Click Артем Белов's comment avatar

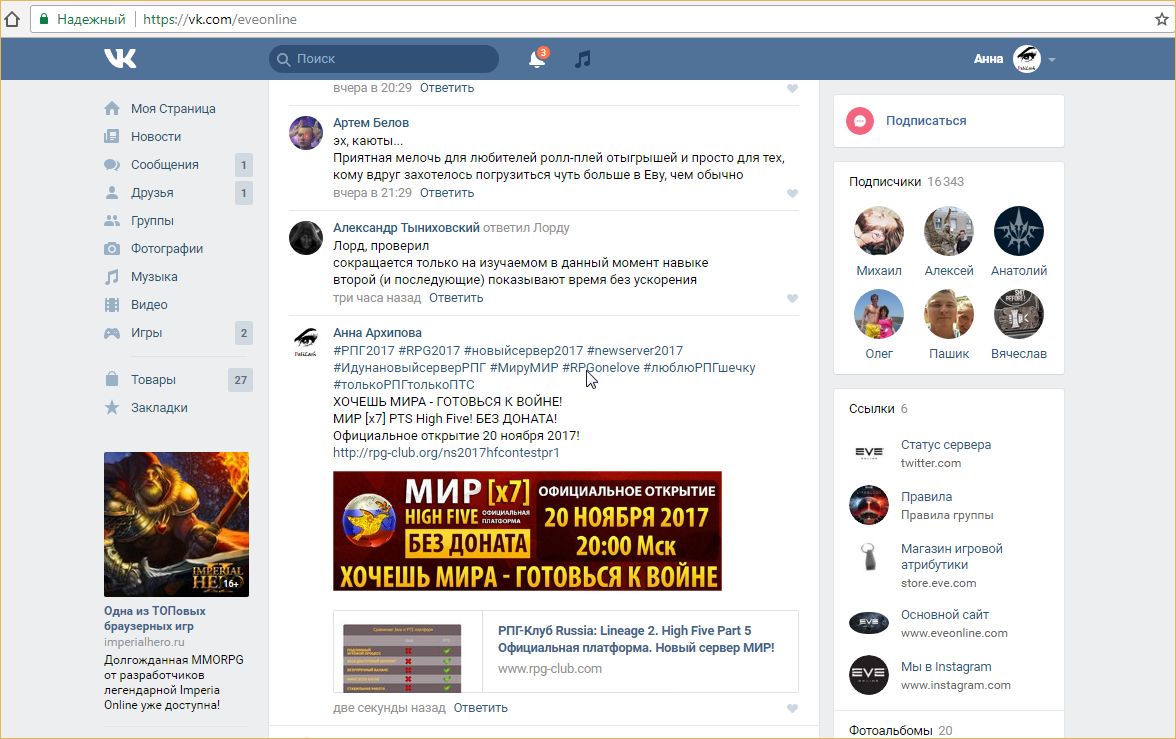tap(306, 133)
